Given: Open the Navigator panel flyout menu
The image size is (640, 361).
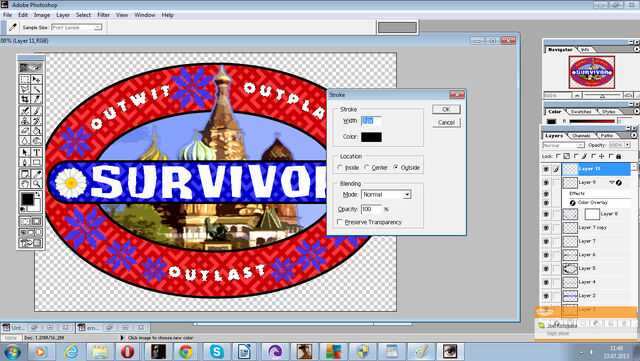Looking at the screenshot, I should click(x=636, y=49).
